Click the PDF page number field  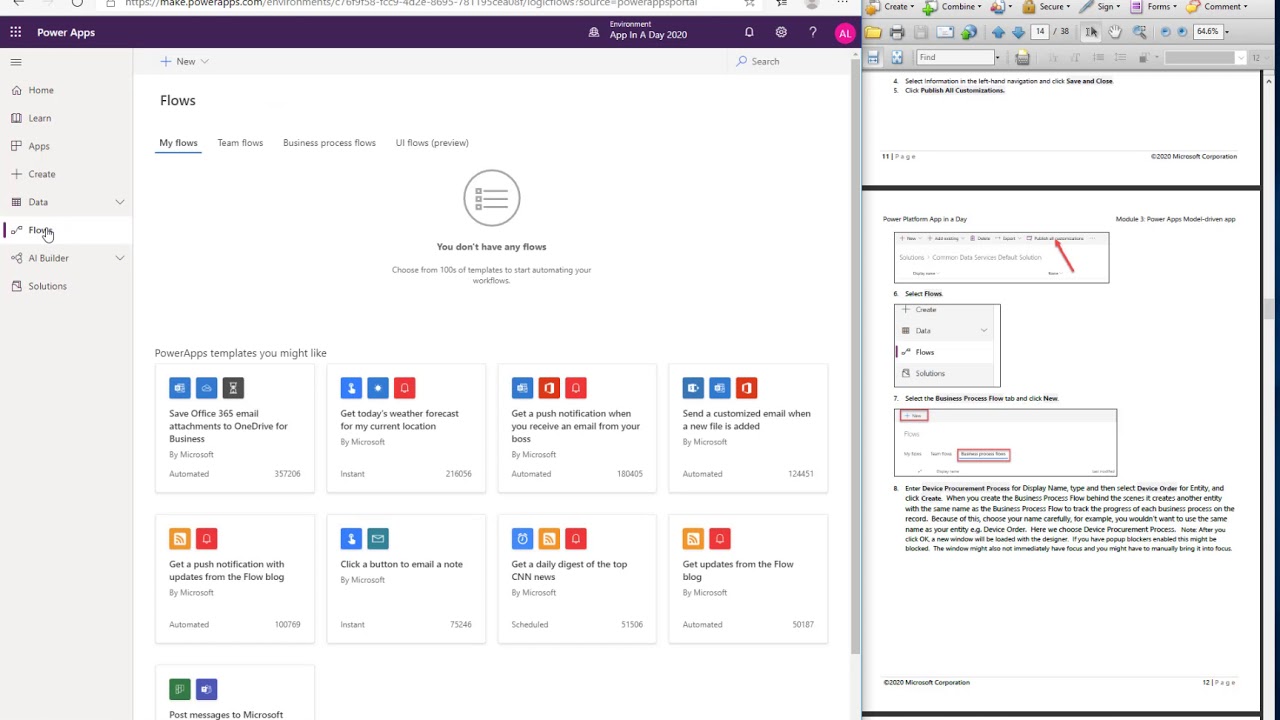pos(1040,32)
